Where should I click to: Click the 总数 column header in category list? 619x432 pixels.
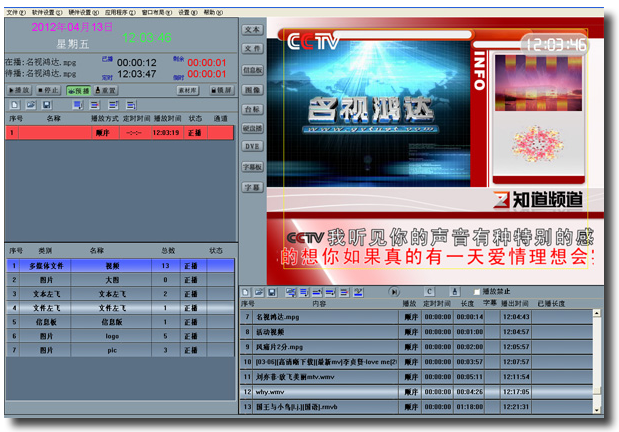point(168,251)
